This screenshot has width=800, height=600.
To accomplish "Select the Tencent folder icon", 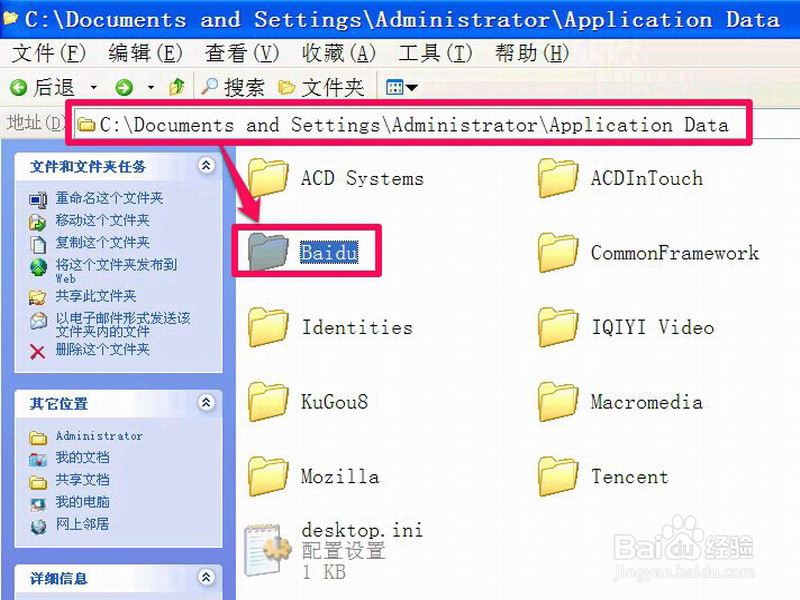I will 558,476.
